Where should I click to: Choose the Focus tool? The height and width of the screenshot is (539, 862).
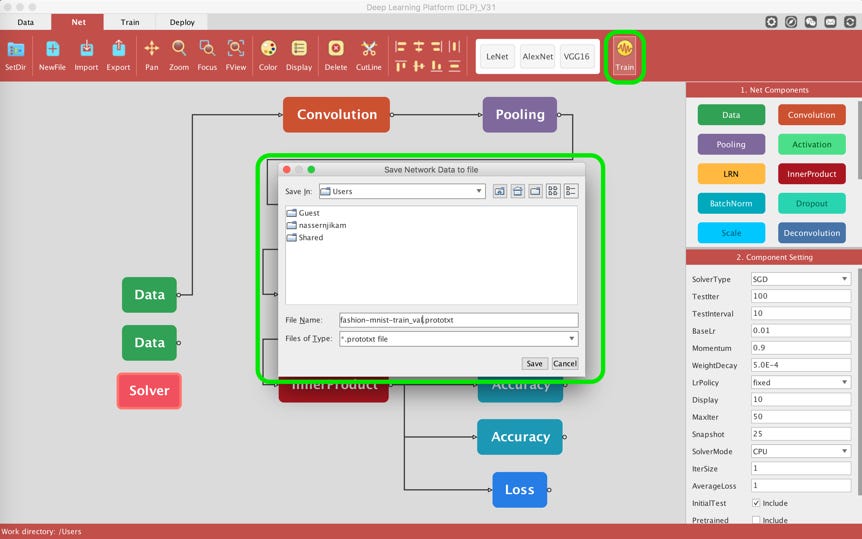(207, 48)
